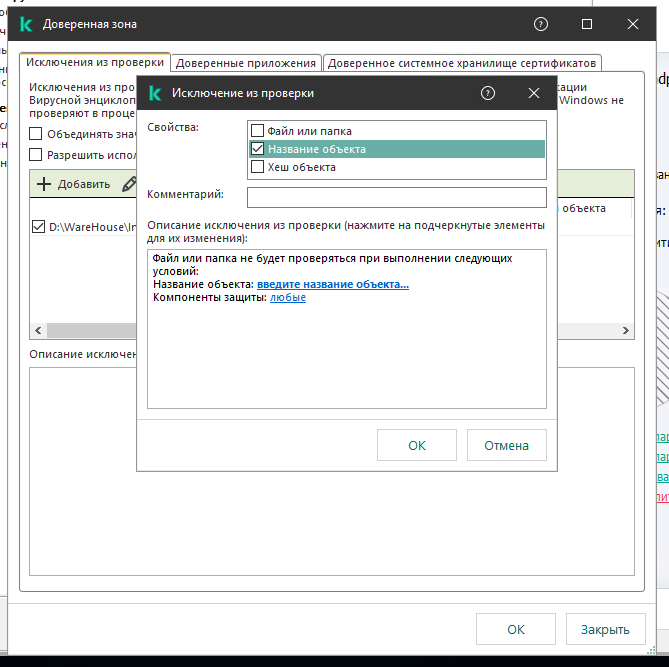Viewport: 669px width, 667px height.
Task: Check the Хеш объекта checkbox
Action: click(x=257, y=166)
